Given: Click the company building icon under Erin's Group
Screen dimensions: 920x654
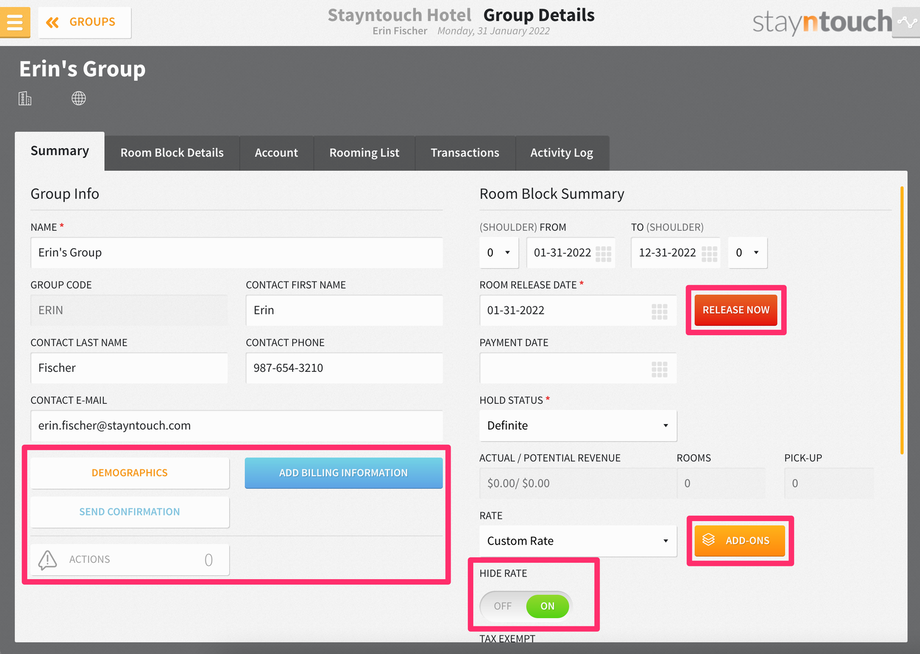Looking at the screenshot, I should coord(25,98).
